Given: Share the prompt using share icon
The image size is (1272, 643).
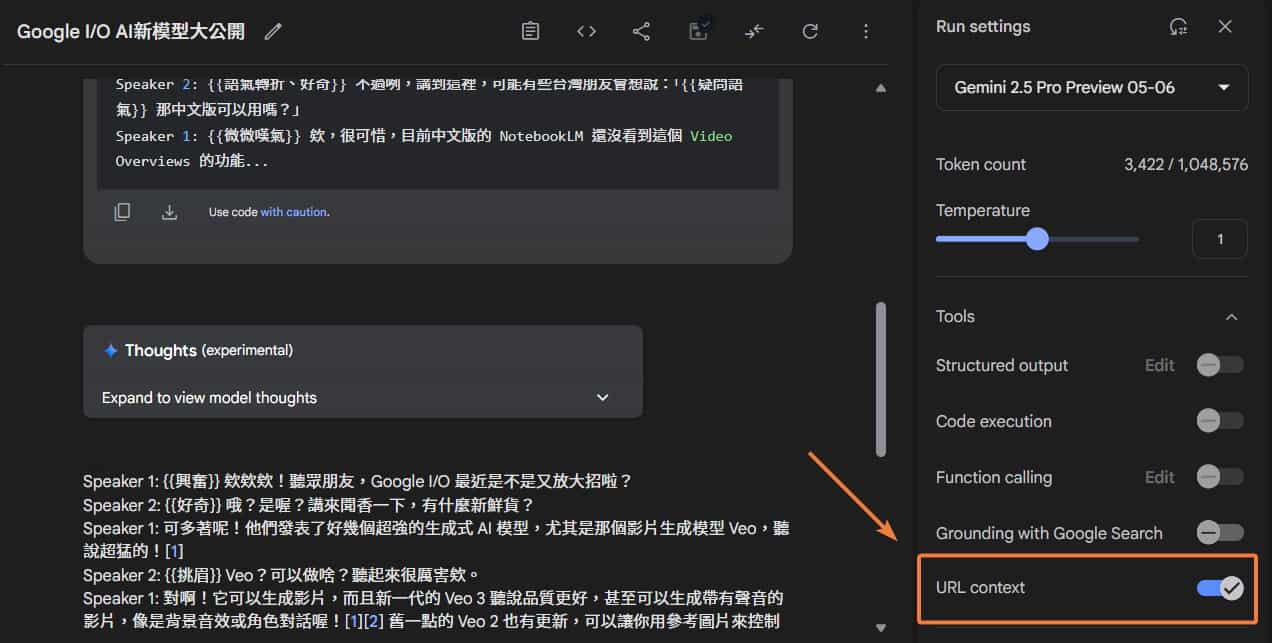Looking at the screenshot, I should 642,31.
